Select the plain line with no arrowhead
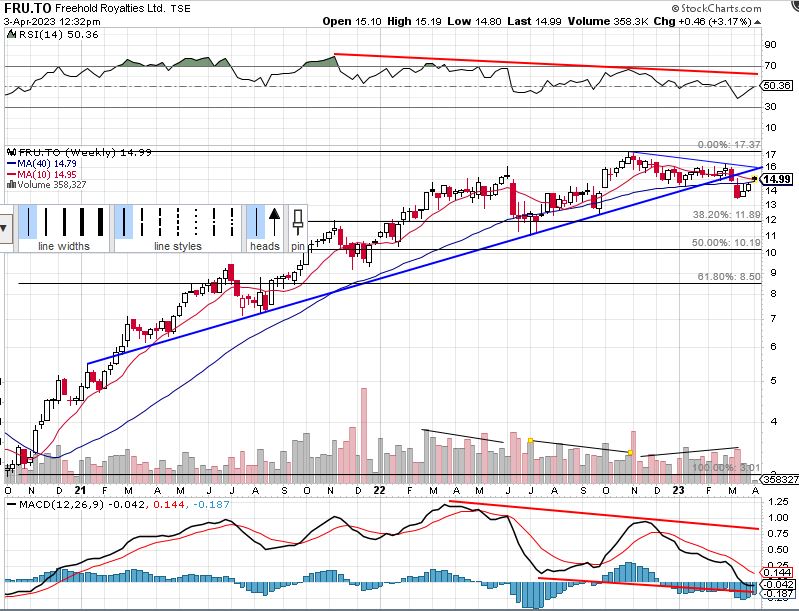 [x=256, y=222]
